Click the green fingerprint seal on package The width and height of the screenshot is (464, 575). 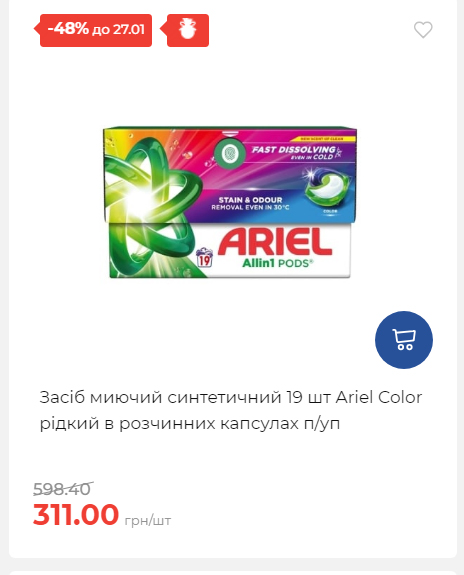tap(229, 153)
